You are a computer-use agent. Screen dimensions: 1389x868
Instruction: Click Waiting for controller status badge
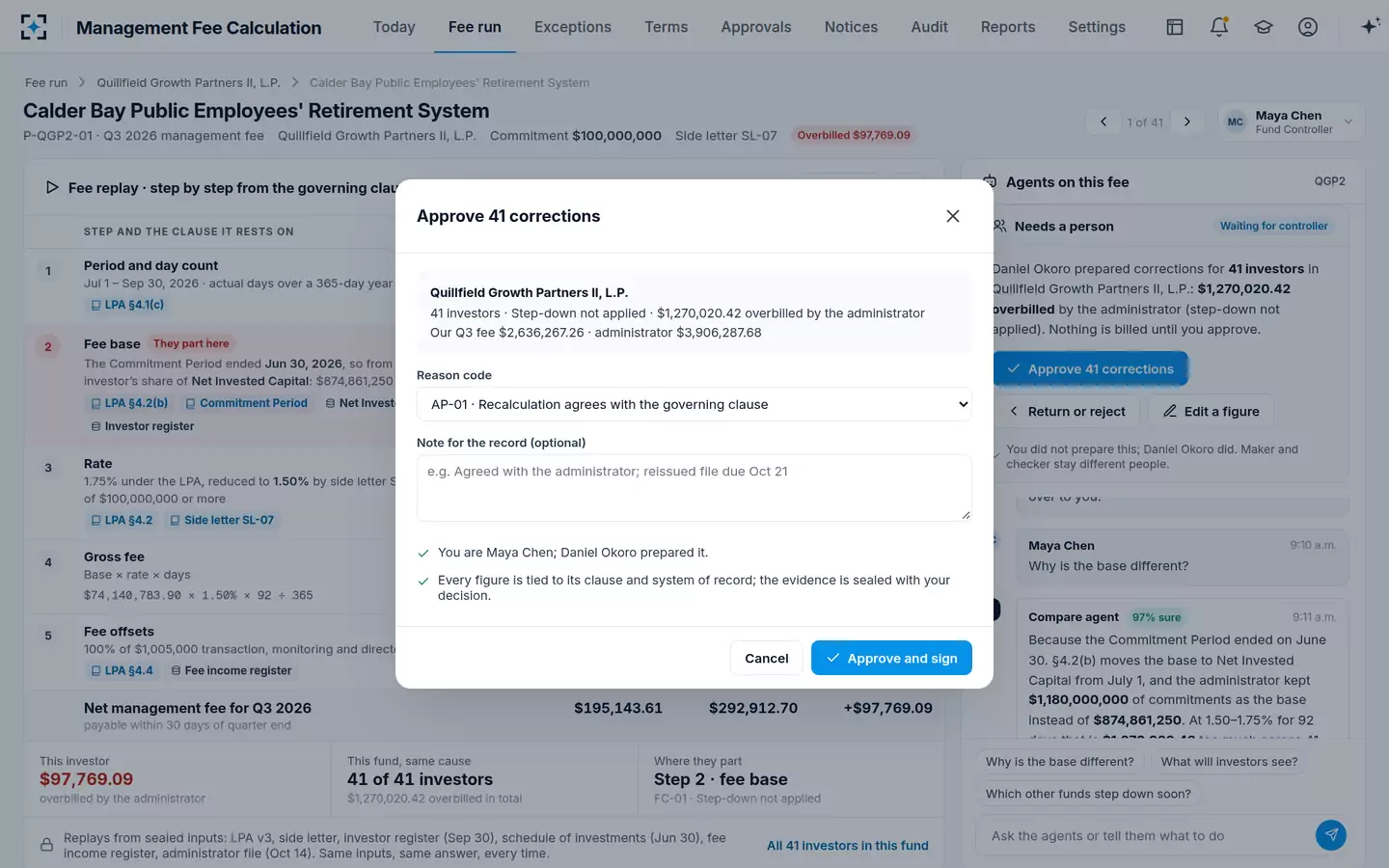1273,226
